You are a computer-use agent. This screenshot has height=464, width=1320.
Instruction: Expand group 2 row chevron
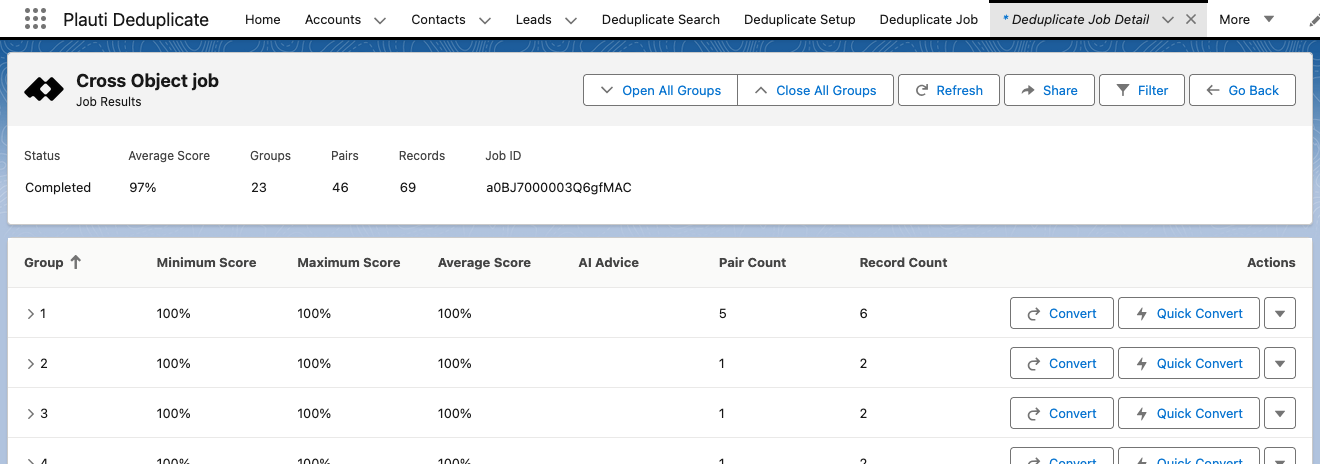coord(31,364)
